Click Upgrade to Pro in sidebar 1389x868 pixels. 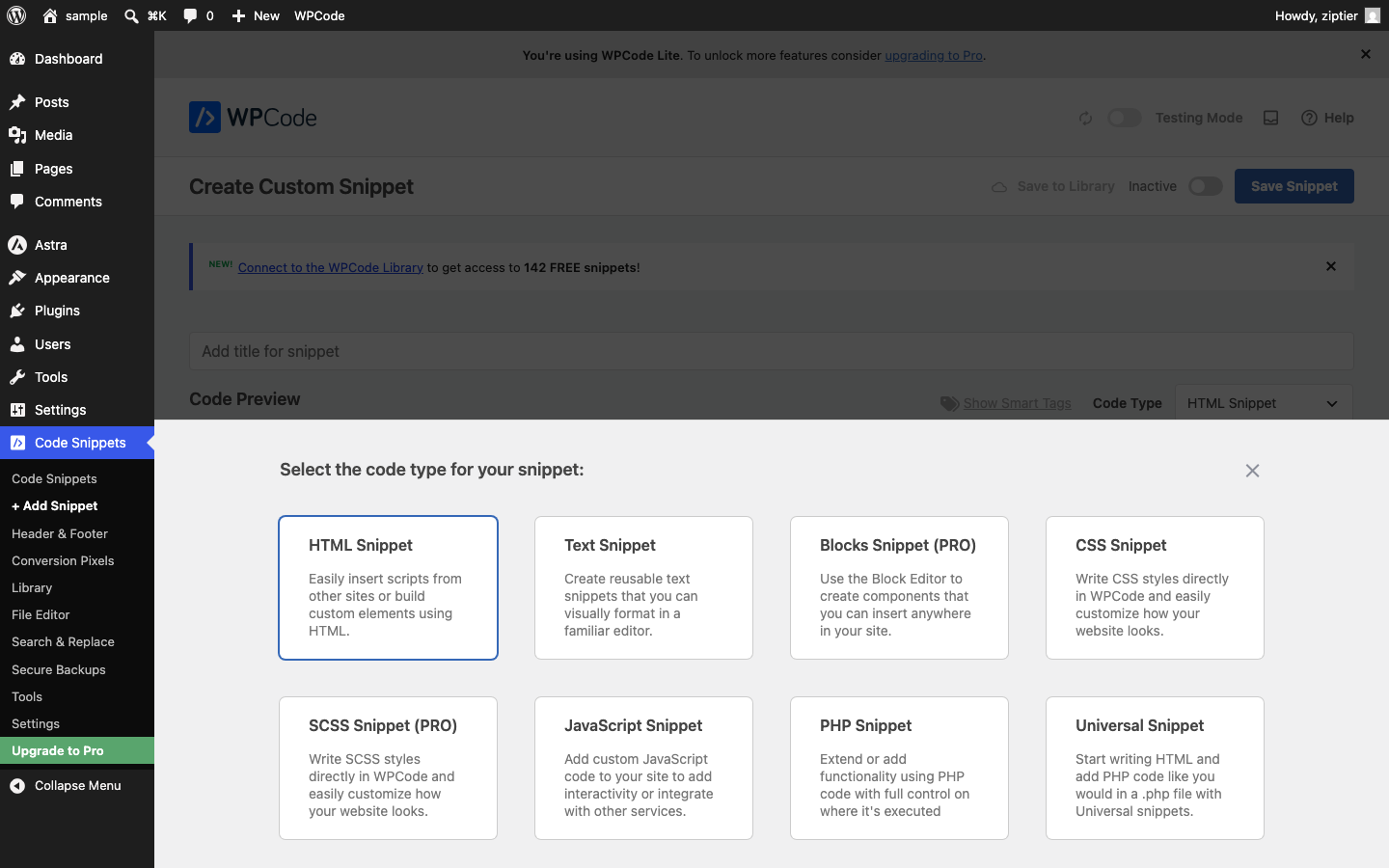point(77,750)
